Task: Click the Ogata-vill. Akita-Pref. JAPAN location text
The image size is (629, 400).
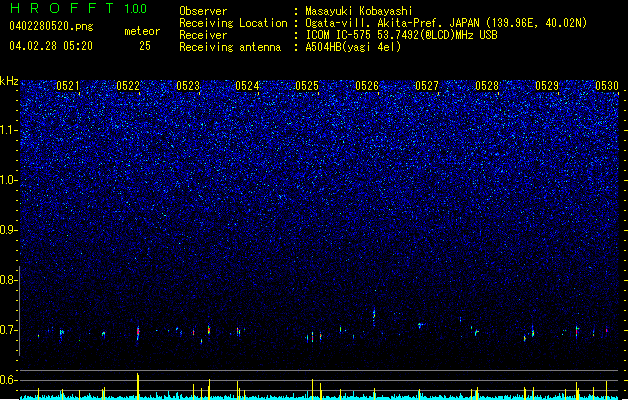Action: coord(446,23)
